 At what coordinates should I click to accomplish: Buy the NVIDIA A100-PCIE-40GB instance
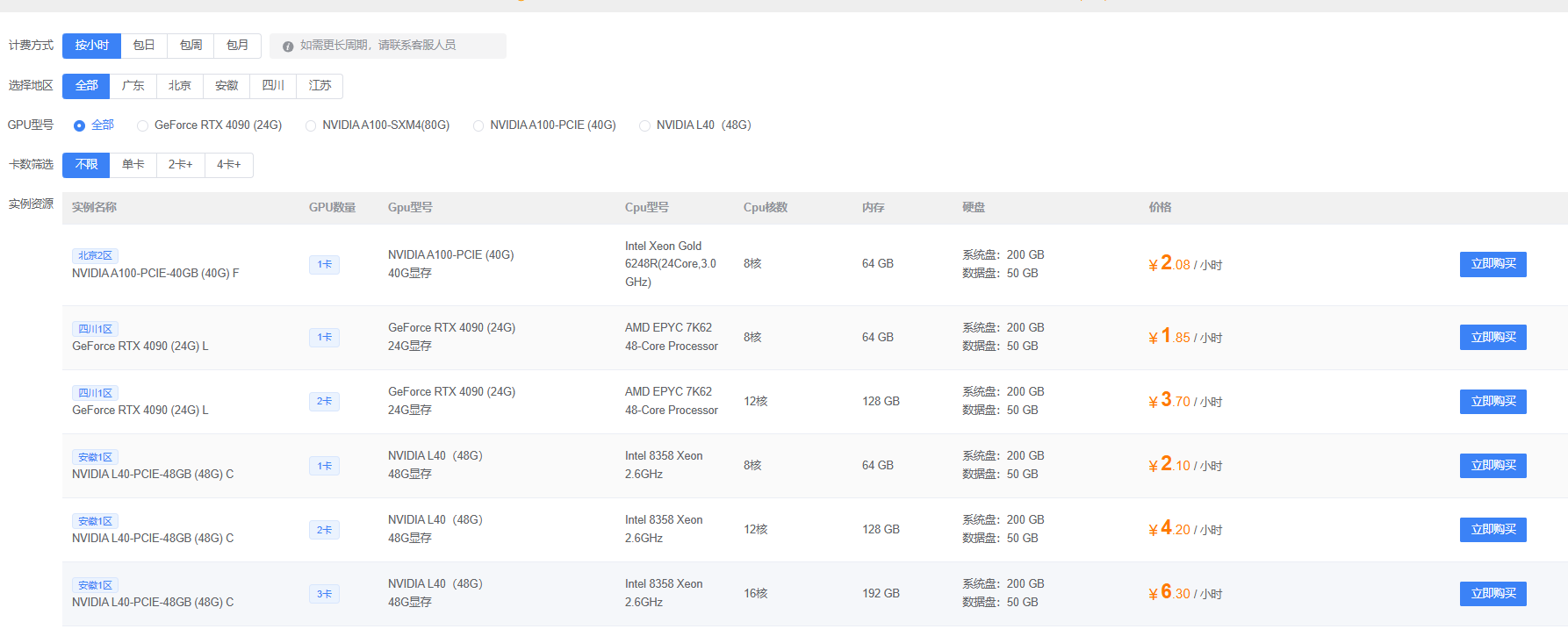pyautogui.click(x=1492, y=264)
